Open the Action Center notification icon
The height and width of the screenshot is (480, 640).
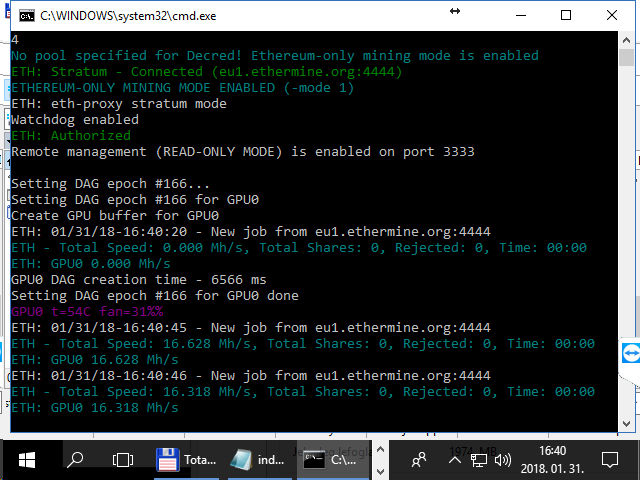610,460
